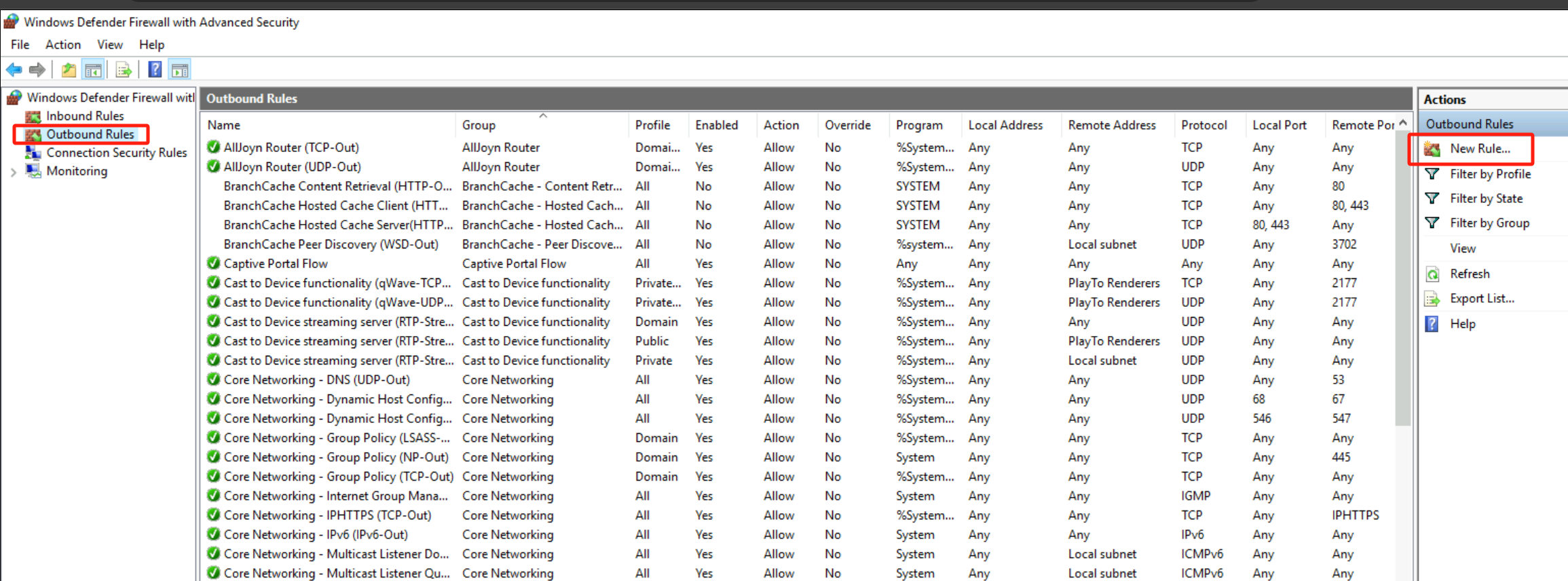This screenshot has width=1568, height=581.
Task: Click green check icon for AllJoyn Router (UDP-Out)
Action: pos(214,166)
